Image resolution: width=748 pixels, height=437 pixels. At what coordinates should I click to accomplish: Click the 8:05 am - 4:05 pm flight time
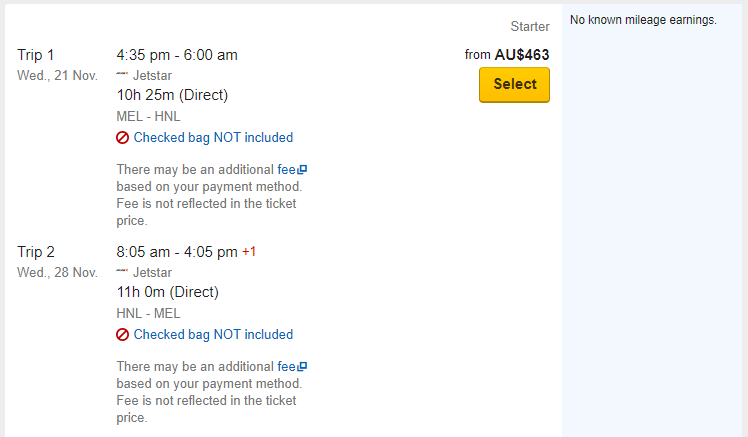tap(177, 252)
